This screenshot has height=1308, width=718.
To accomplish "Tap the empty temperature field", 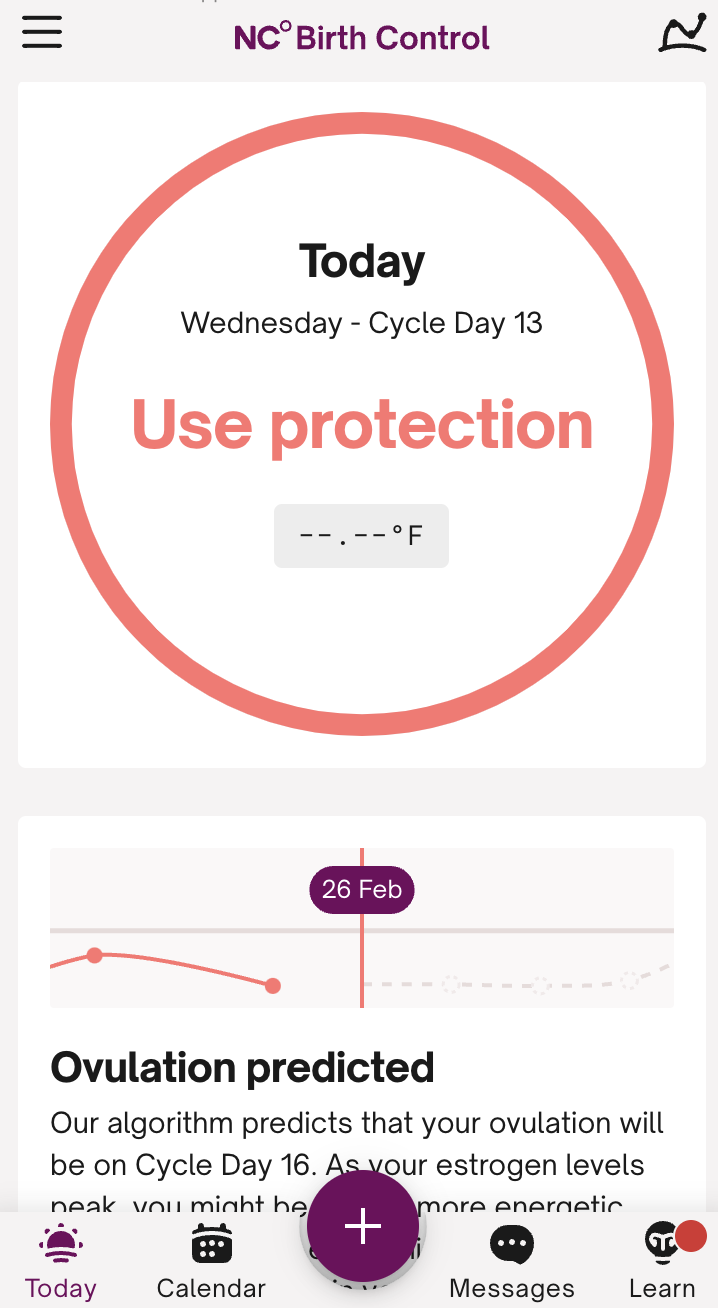I will tap(361, 536).
